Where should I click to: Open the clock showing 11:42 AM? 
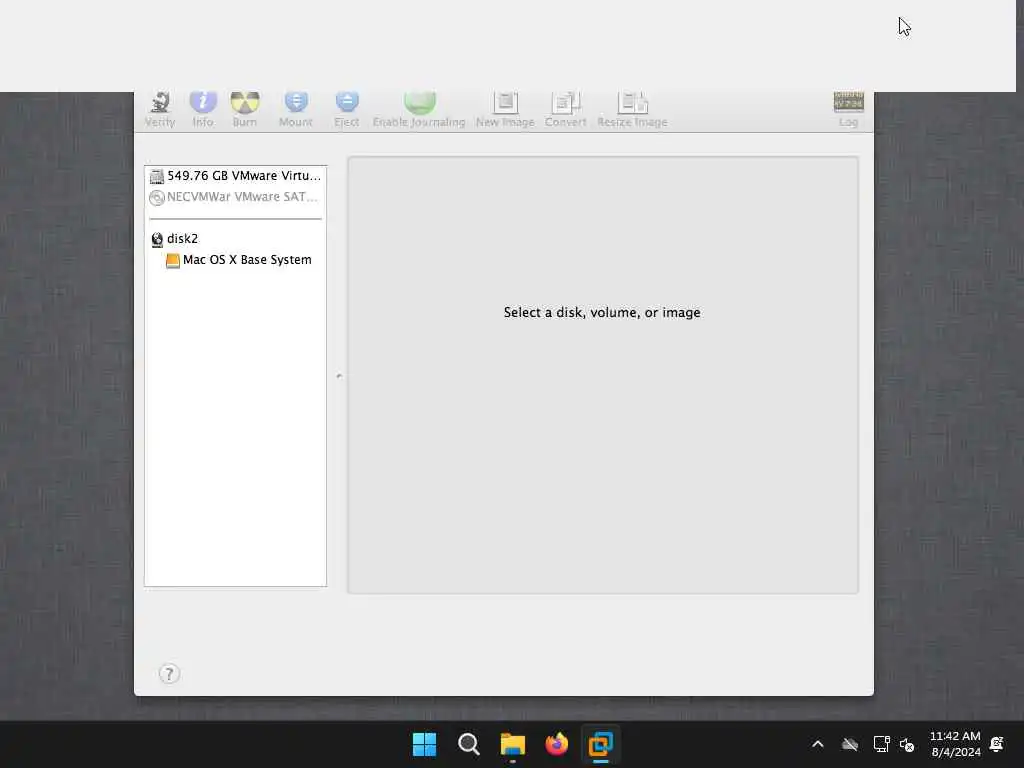(x=955, y=744)
